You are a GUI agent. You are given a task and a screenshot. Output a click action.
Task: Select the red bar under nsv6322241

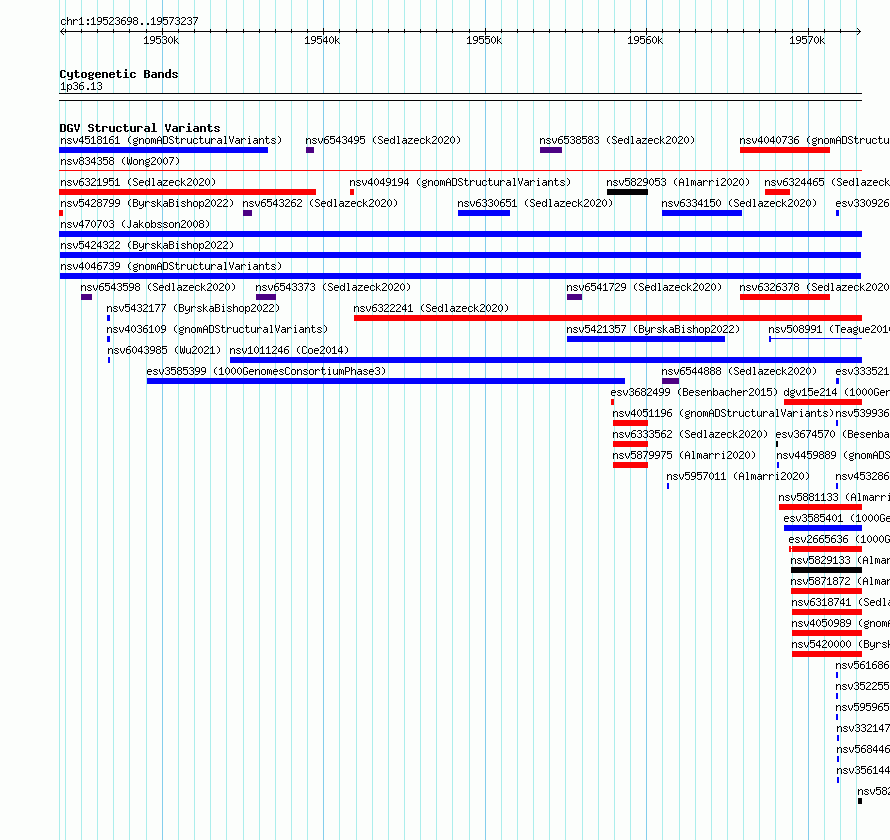click(608, 318)
